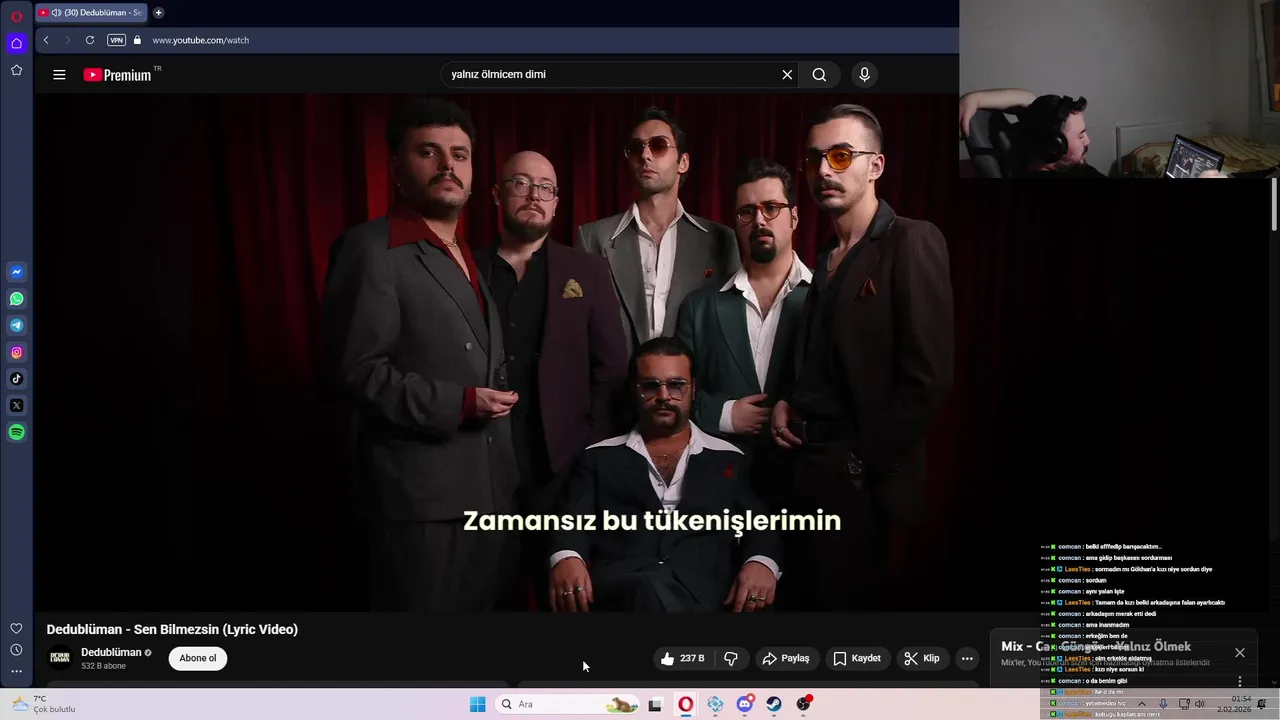The image size is (1280, 720).
Task: Like the video (237 B)
Action: tap(682, 658)
